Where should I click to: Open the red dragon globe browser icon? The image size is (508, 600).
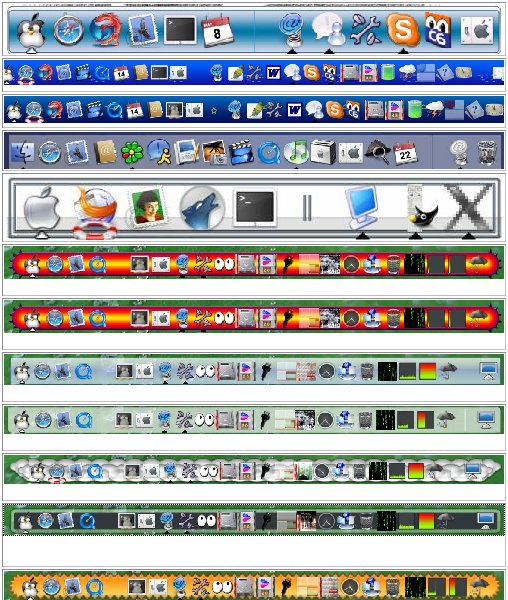105,30
